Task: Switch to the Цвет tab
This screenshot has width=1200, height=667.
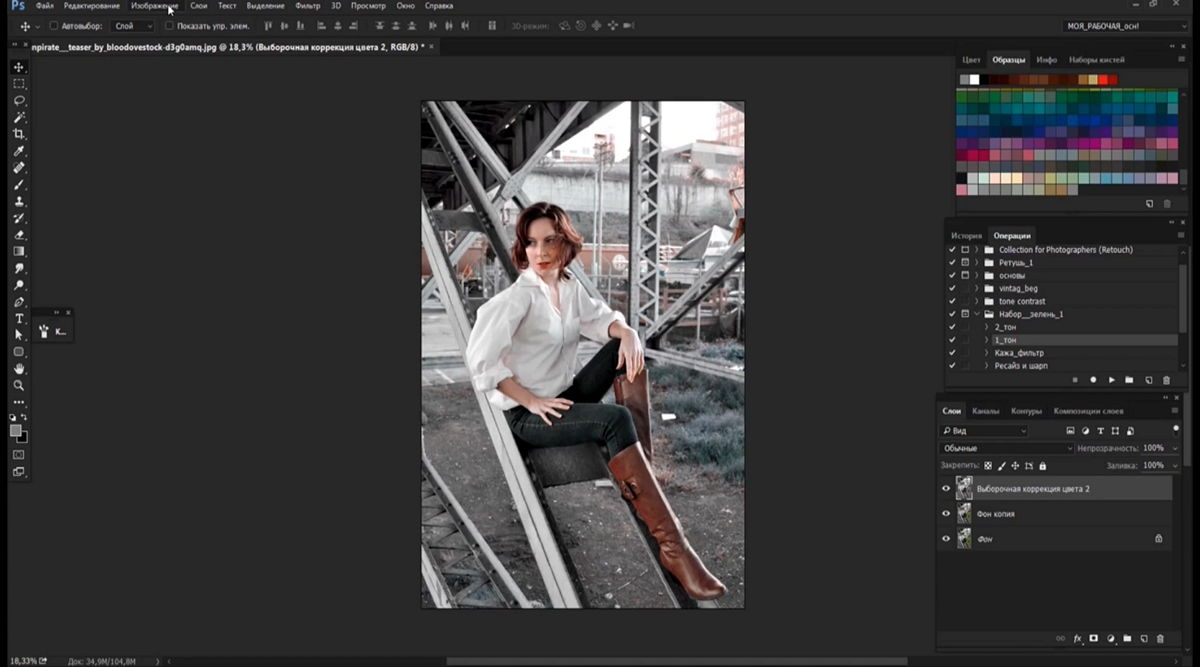Action: 971,60
